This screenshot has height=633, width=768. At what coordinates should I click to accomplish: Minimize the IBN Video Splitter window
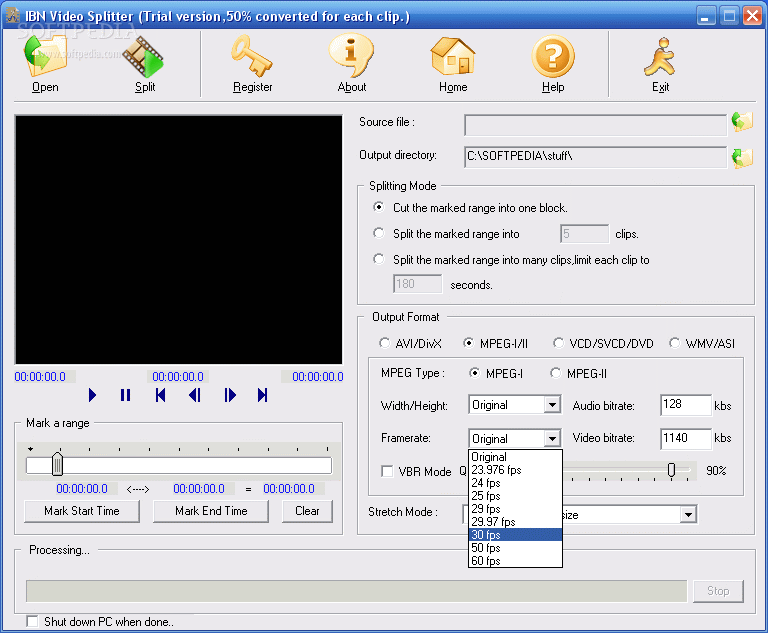click(x=705, y=16)
